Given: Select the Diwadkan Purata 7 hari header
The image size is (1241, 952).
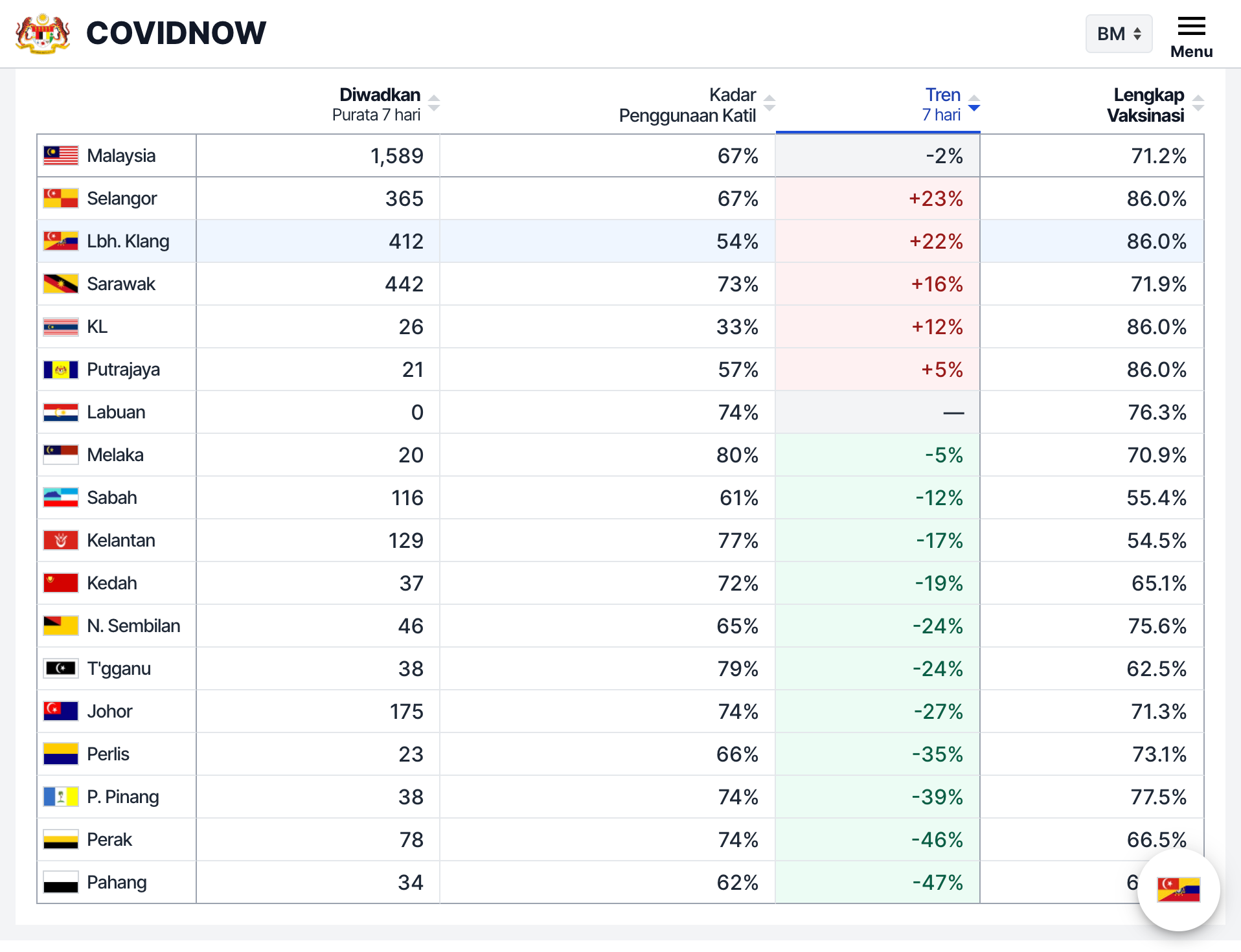Looking at the screenshot, I should (x=376, y=104).
